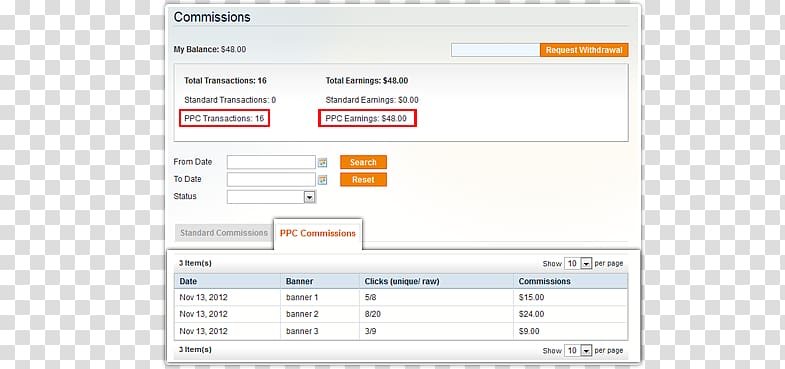This screenshot has width=785, height=369.
Task: Click the Standard Earnings: $0.00 text
Action: [x=372, y=100]
